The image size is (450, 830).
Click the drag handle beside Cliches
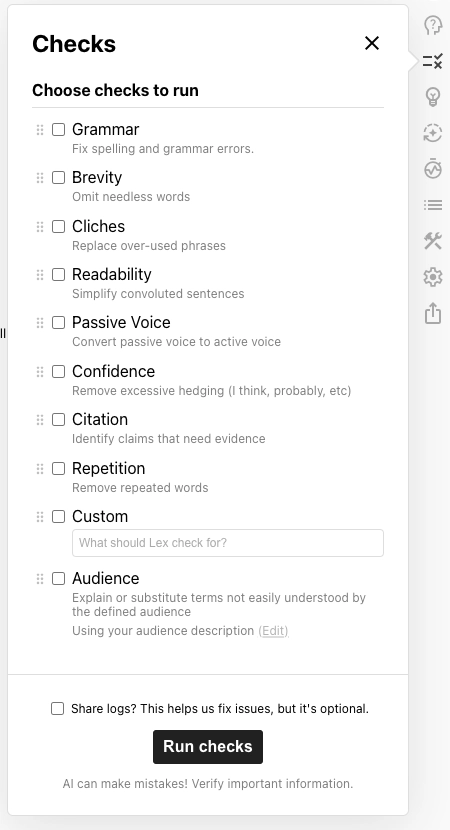40,227
